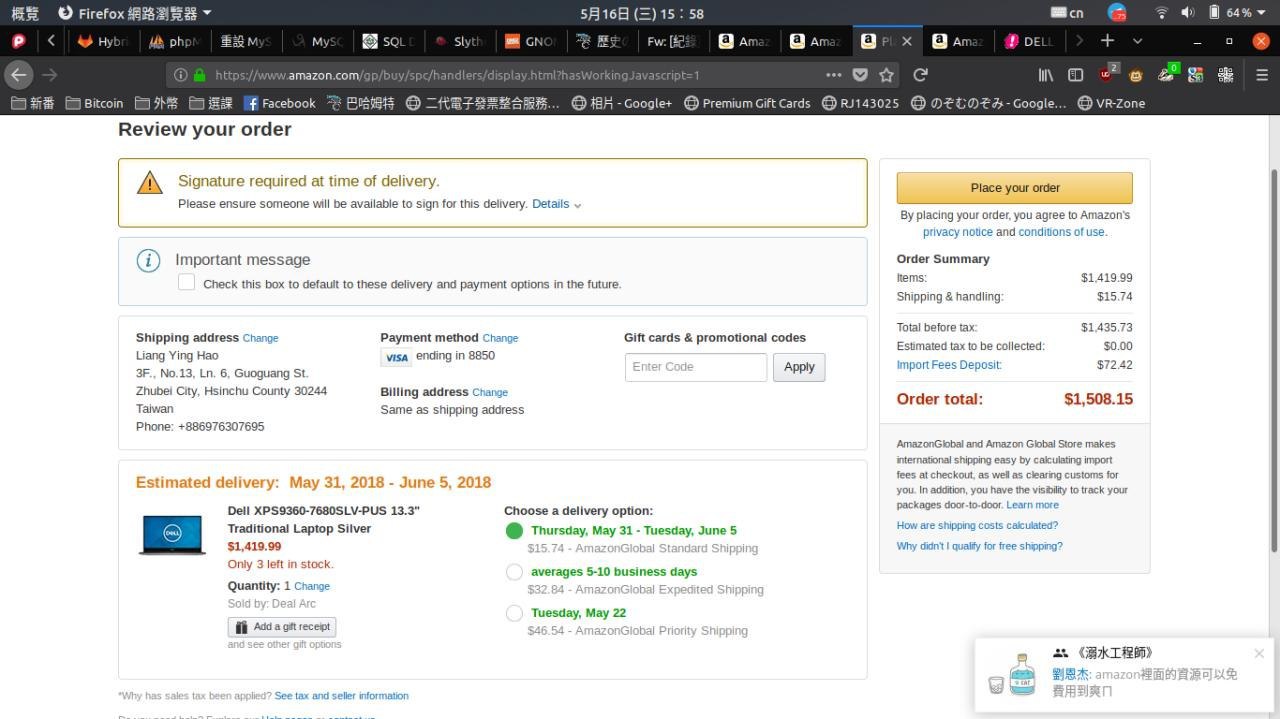Switch to the DELL tab
This screenshot has height=719, width=1280.
[x=1030, y=41]
